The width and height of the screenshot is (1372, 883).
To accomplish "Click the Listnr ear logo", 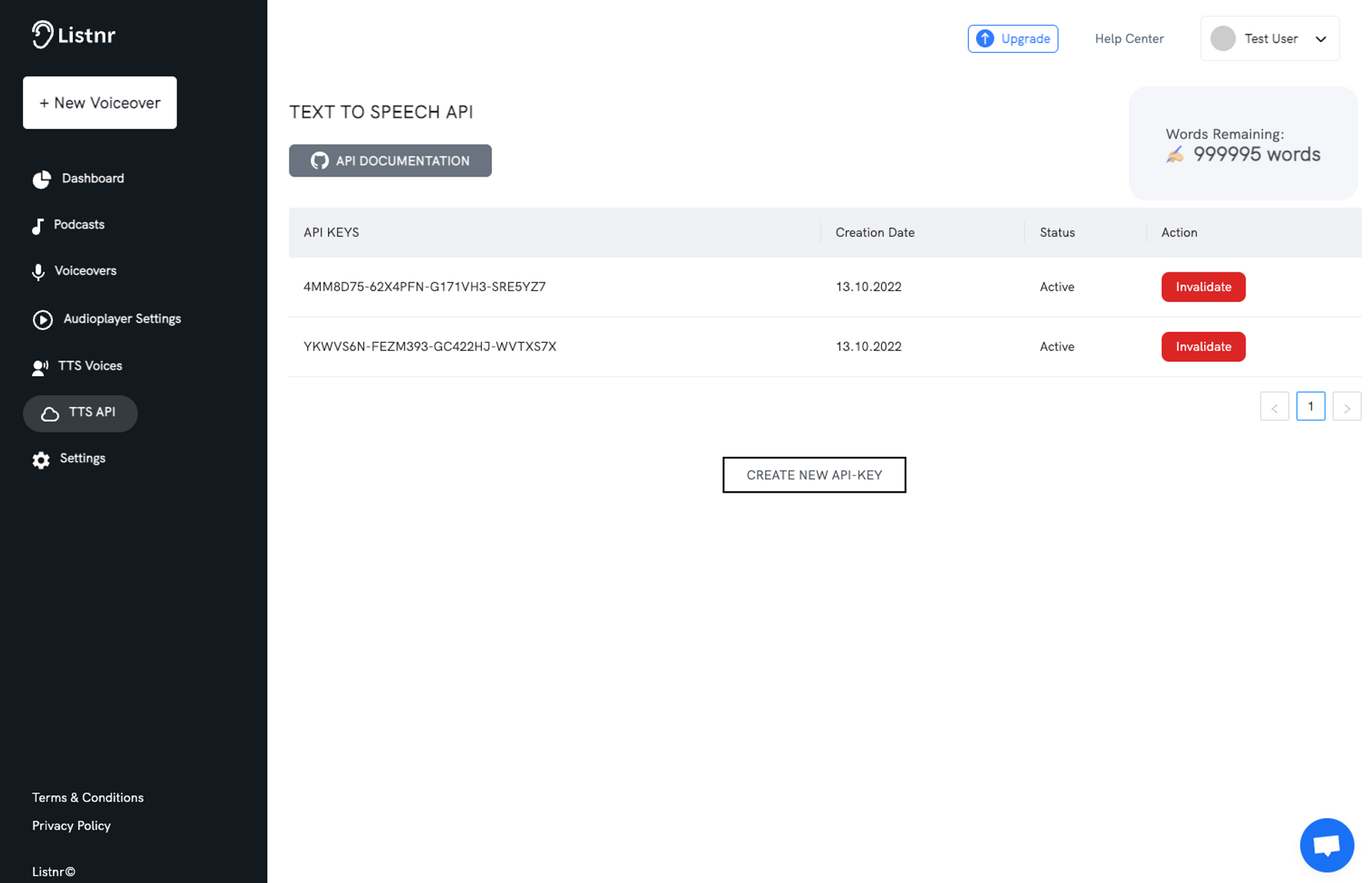I will [x=42, y=34].
